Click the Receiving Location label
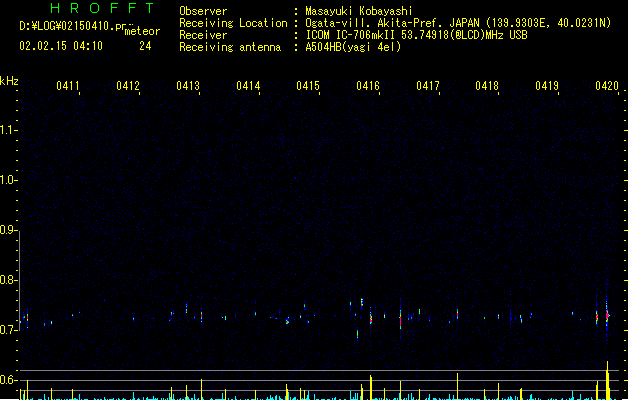This screenshot has height=400, width=629. pyautogui.click(x=233, y=23)
